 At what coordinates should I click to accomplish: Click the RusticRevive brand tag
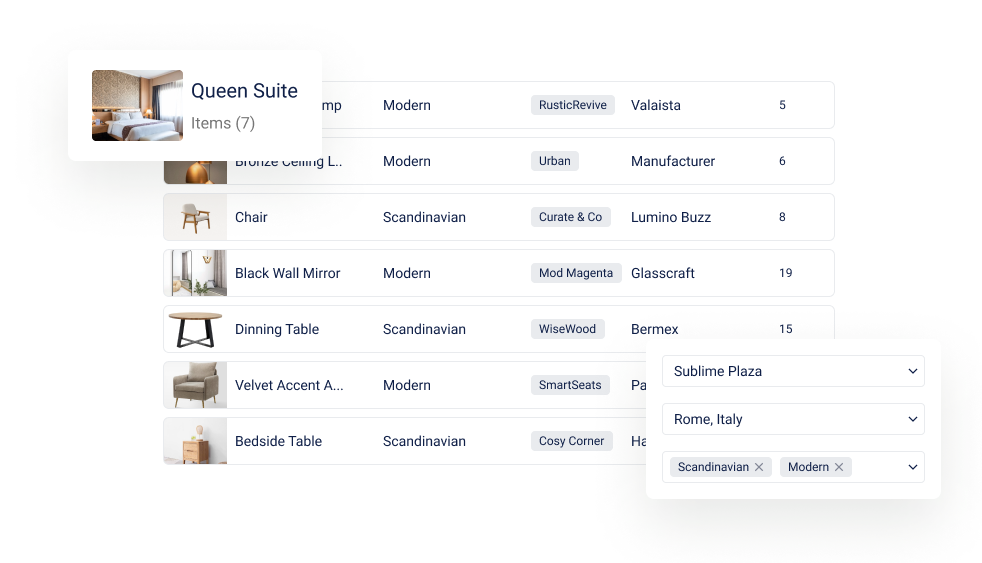pos(572,105)
